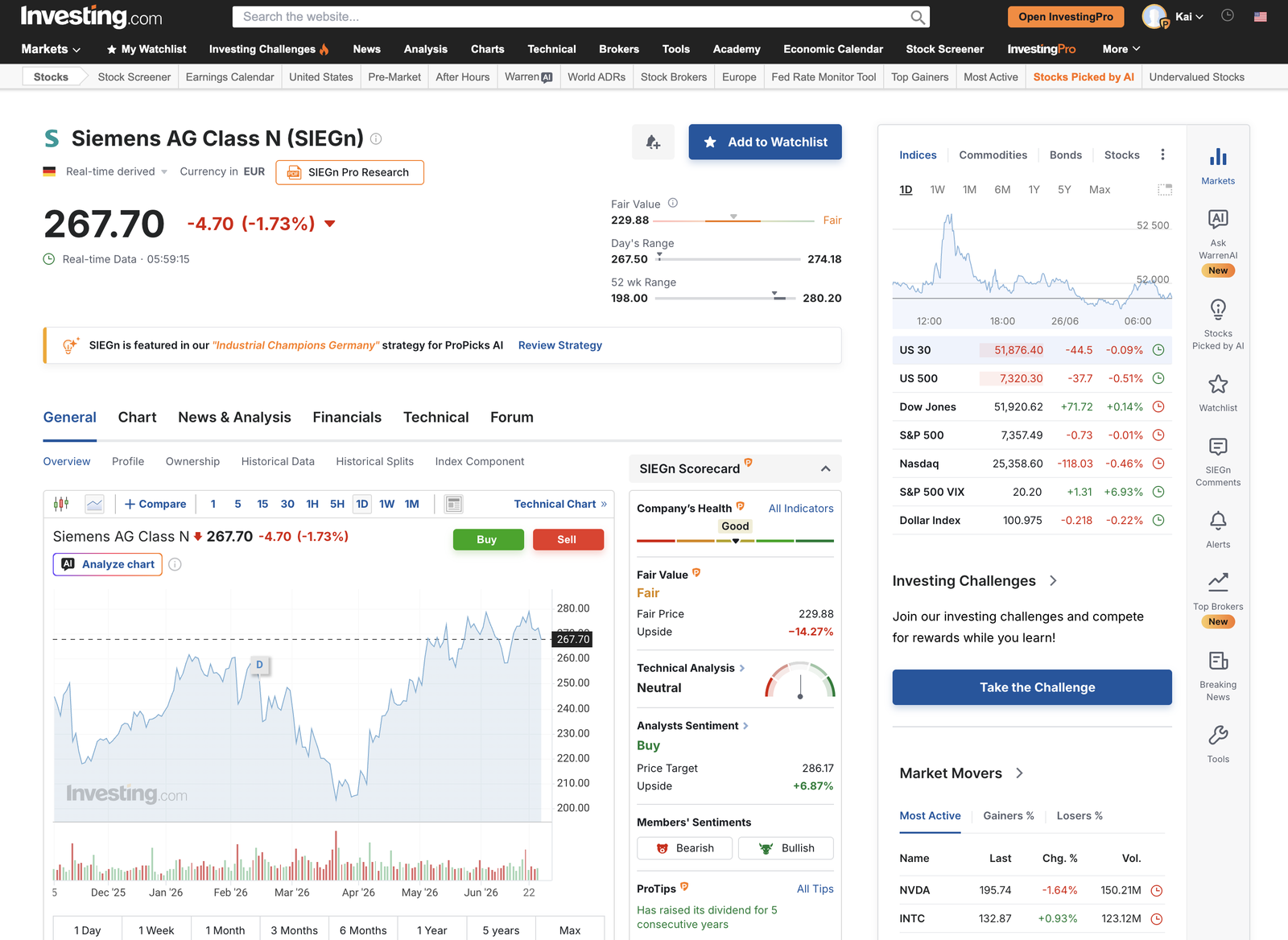Click the news feed icon in chart toolbar
Viewport: 1288px width, 940px height.
click(454, 504)
